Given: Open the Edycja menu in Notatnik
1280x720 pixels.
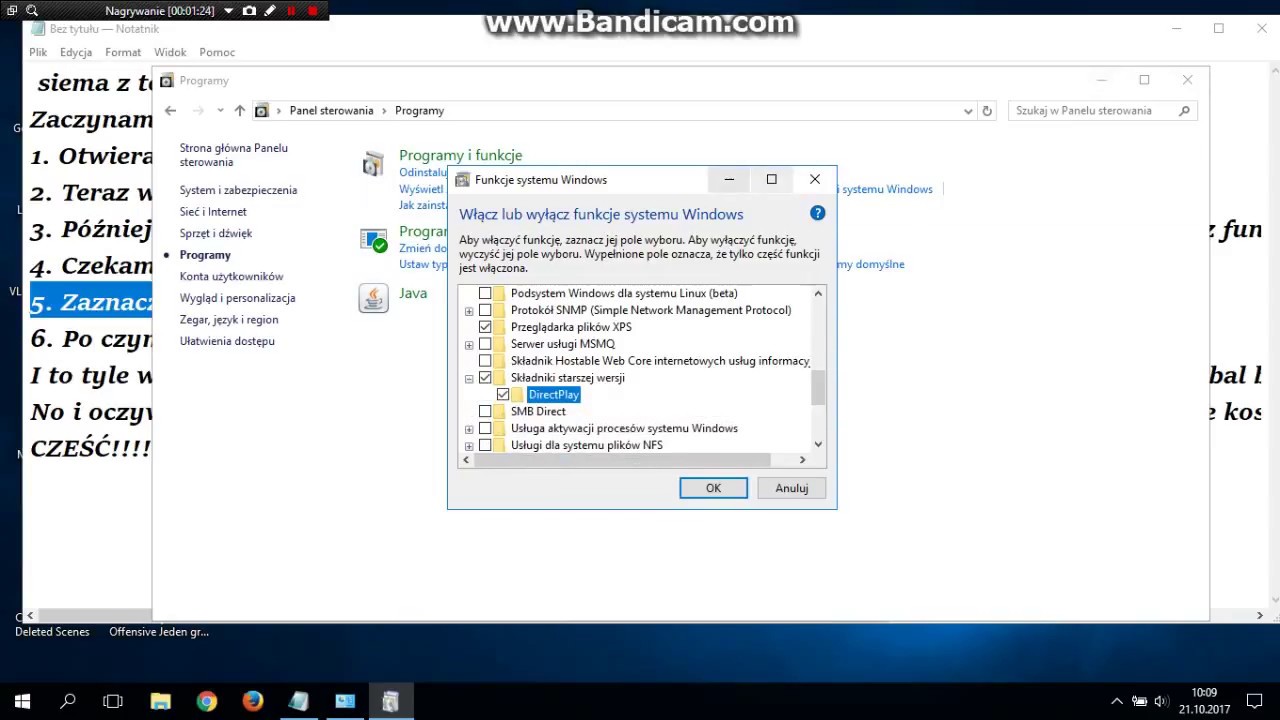Looking at the screenshot, I should (x=76, y=52).
